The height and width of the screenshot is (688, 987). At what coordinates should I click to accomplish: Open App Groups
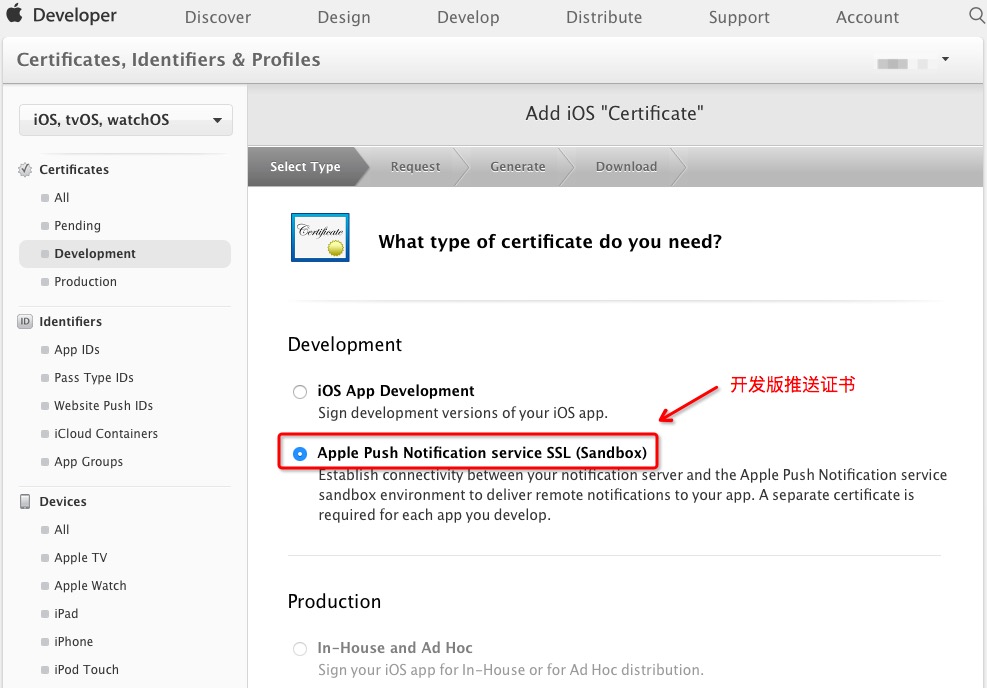coord(89,461)
